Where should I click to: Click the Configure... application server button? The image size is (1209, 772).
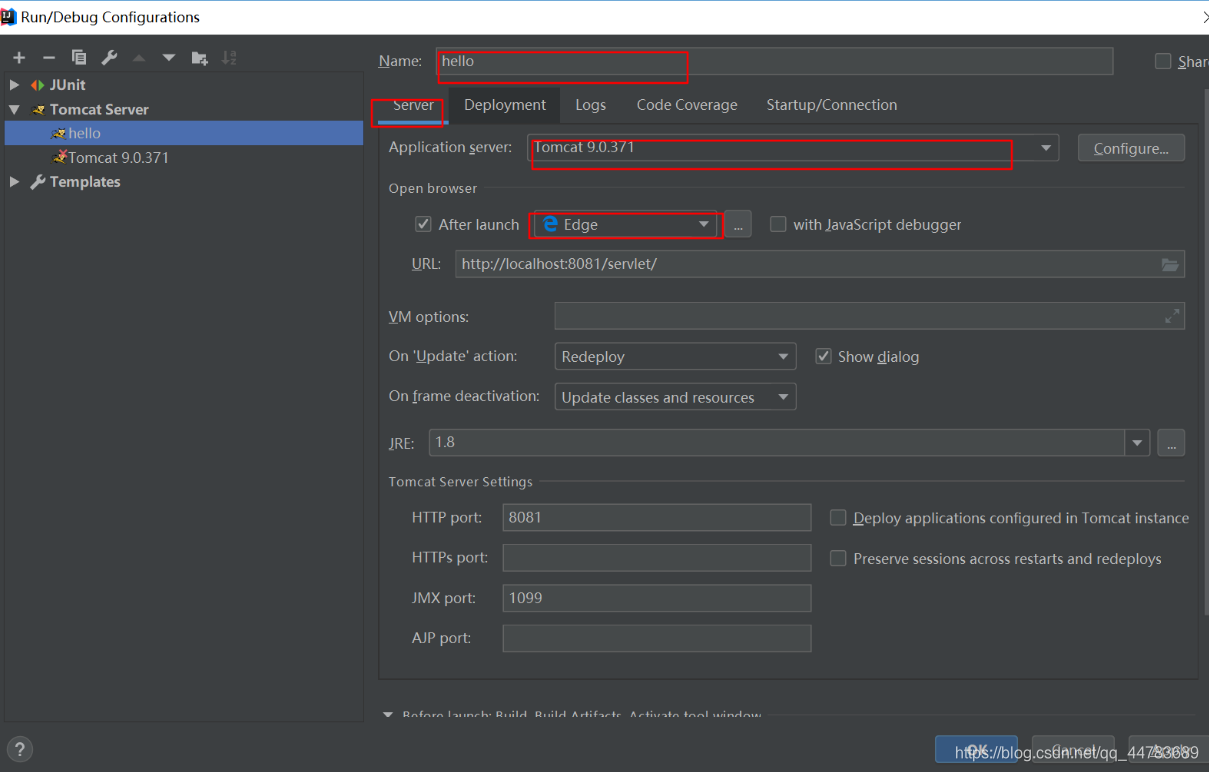point(1131,148)
